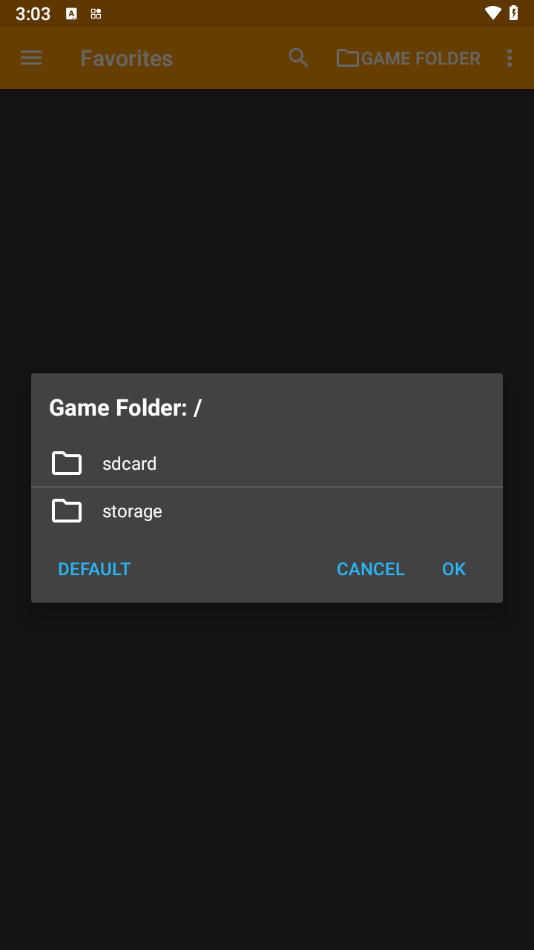The width and height of the screenshot is (534, 950).
Task: Open the storage directory
Action: 267,511
